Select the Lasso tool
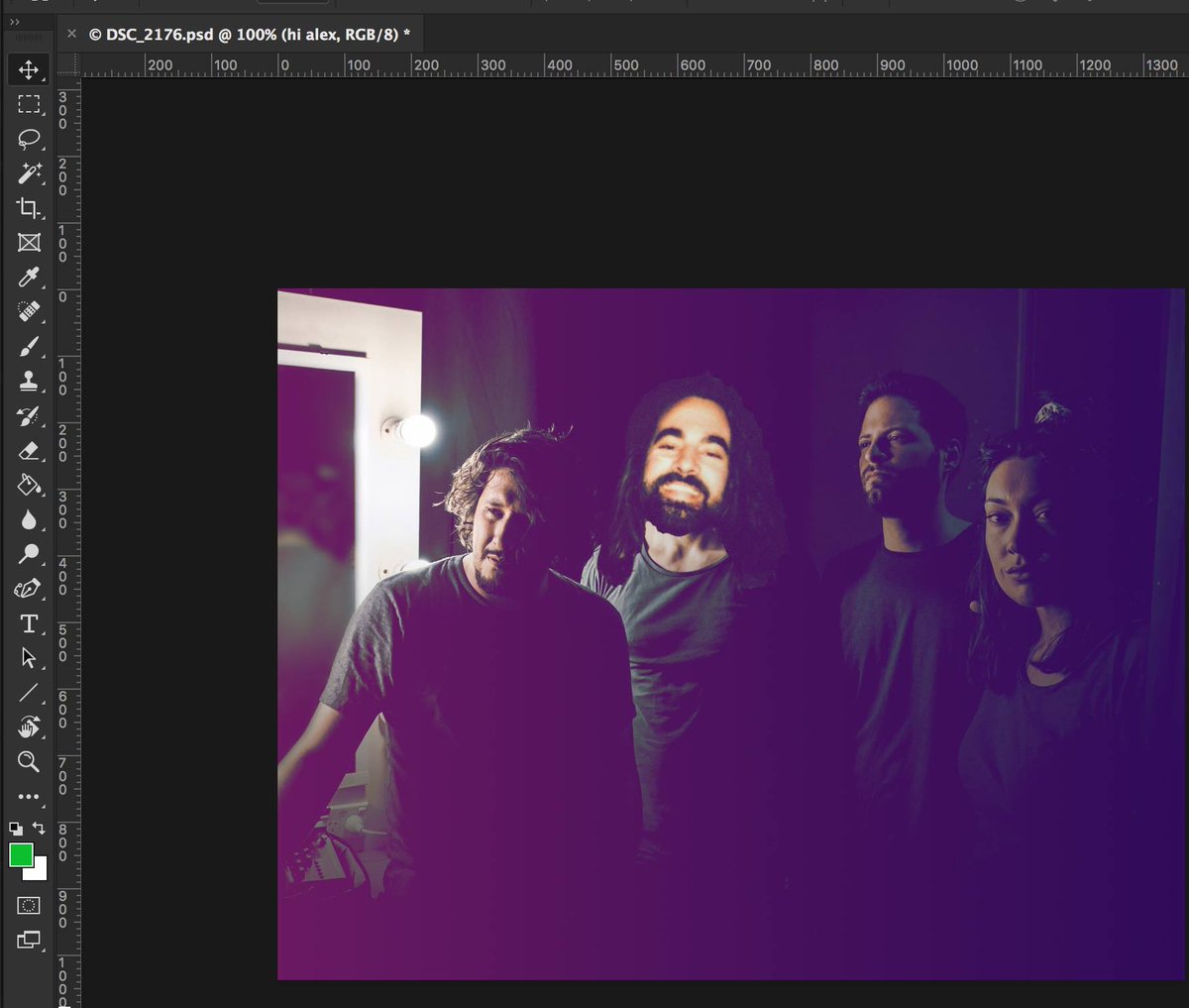 [x=29, y=139]
